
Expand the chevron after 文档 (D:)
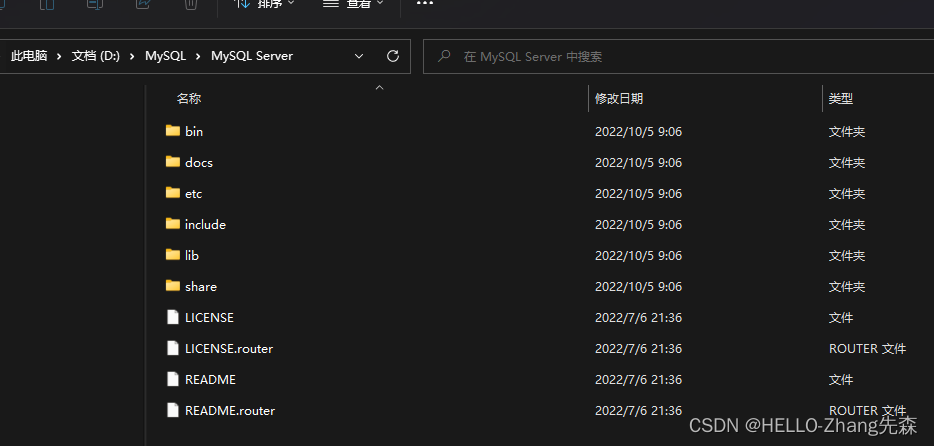(x=133, y=57)
